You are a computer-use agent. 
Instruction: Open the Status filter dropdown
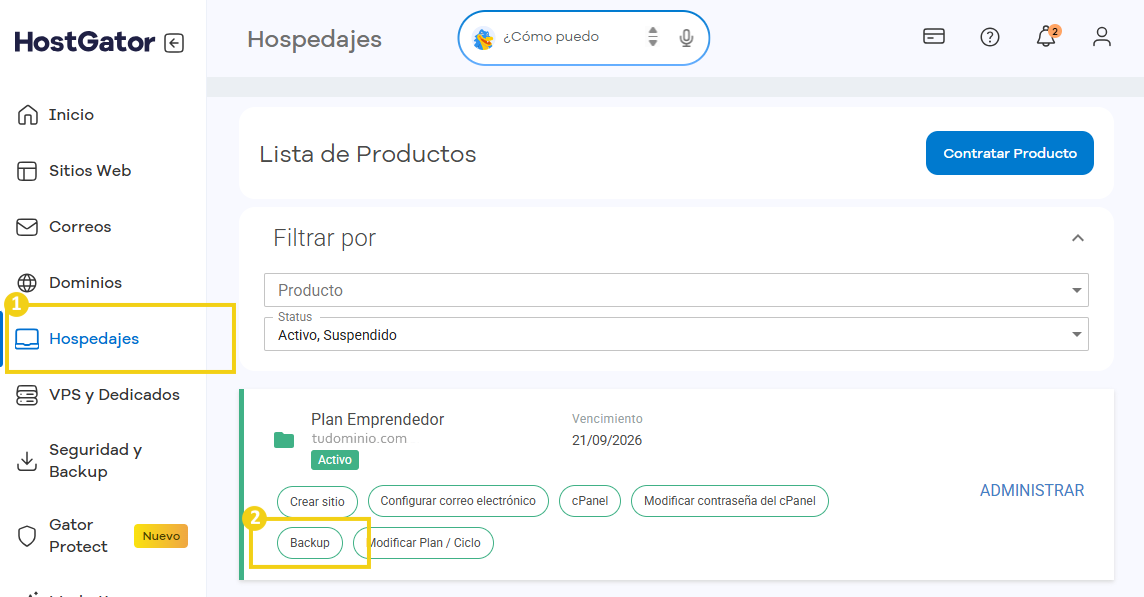(676, 334)
